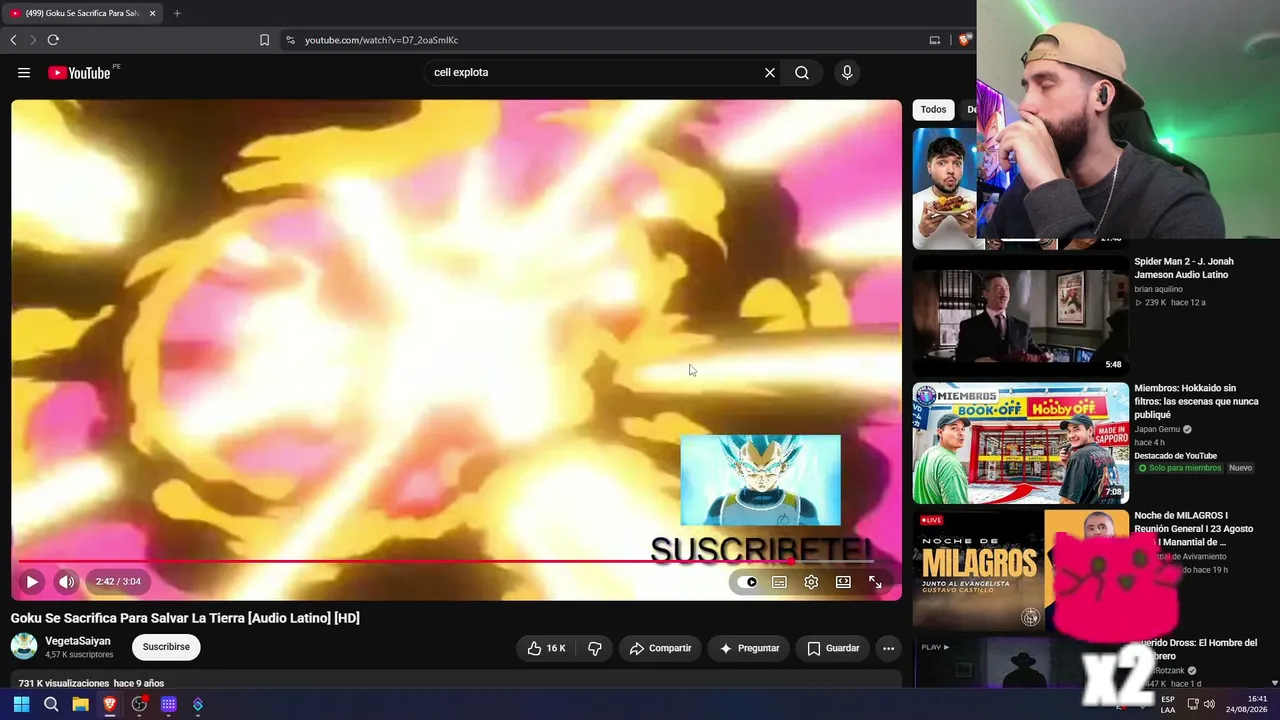The image size is (1280, 720).
Task: Play the paused video
Action: 32,581
